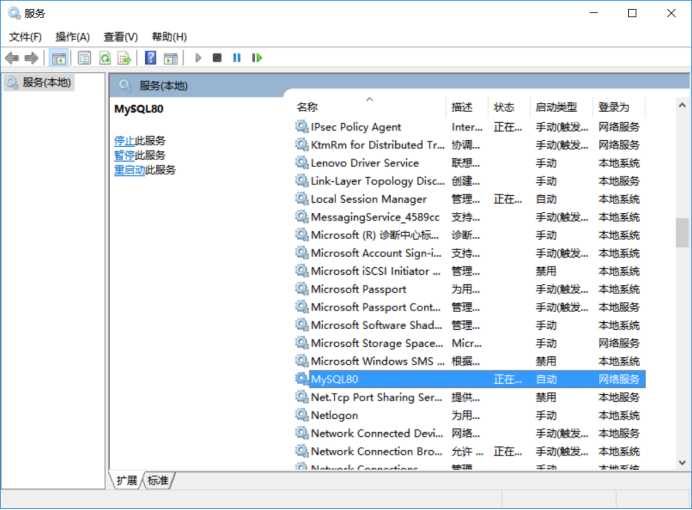This screenshot has height=510, width=692.
Task: Click the Forward arrow in the toolbar
Action: [x=31, y=58]
